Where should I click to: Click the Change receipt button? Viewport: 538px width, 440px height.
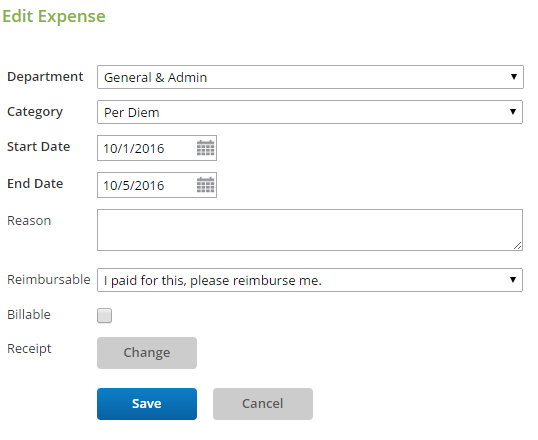coord(147,353)
